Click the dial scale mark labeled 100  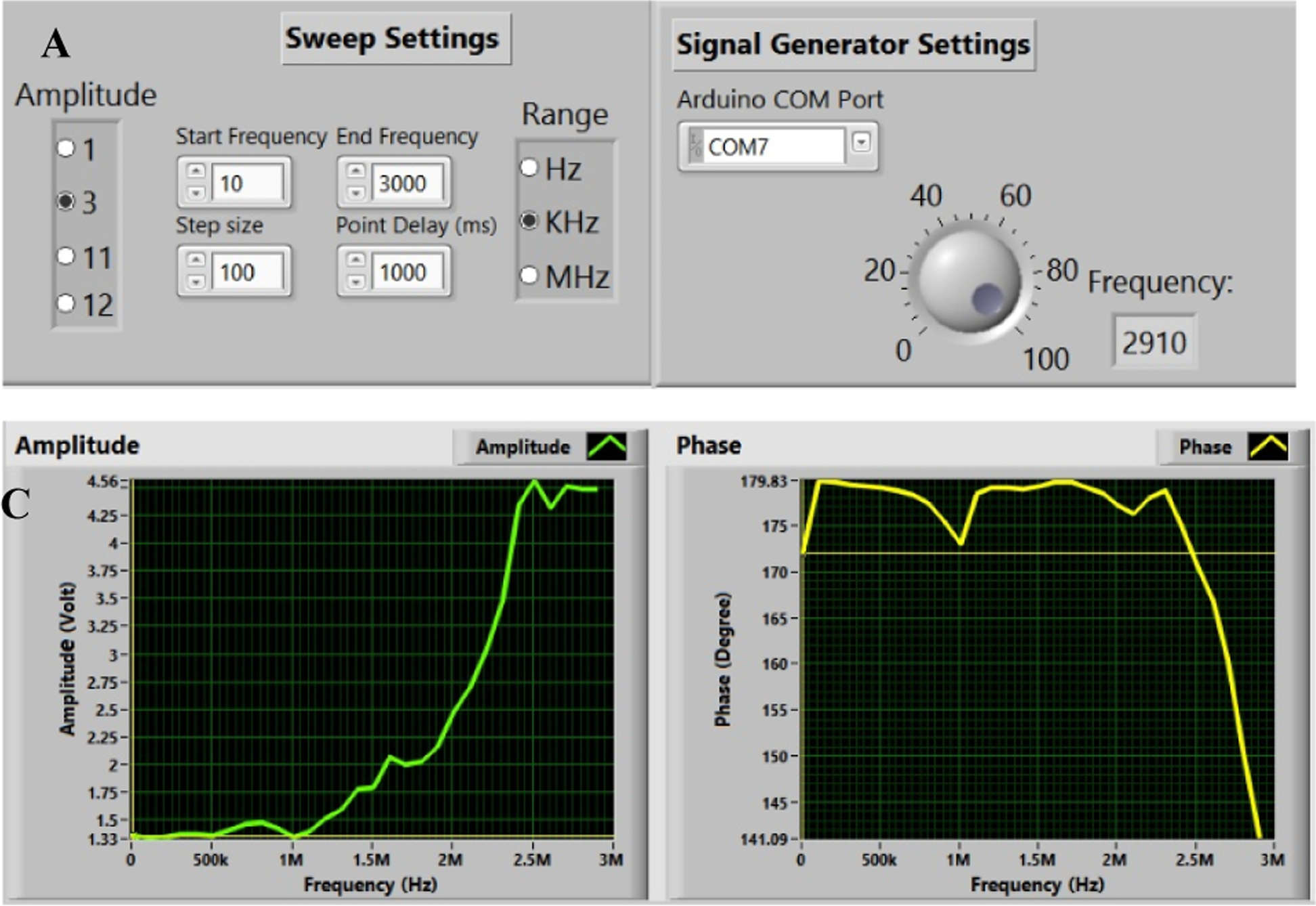1045,359
